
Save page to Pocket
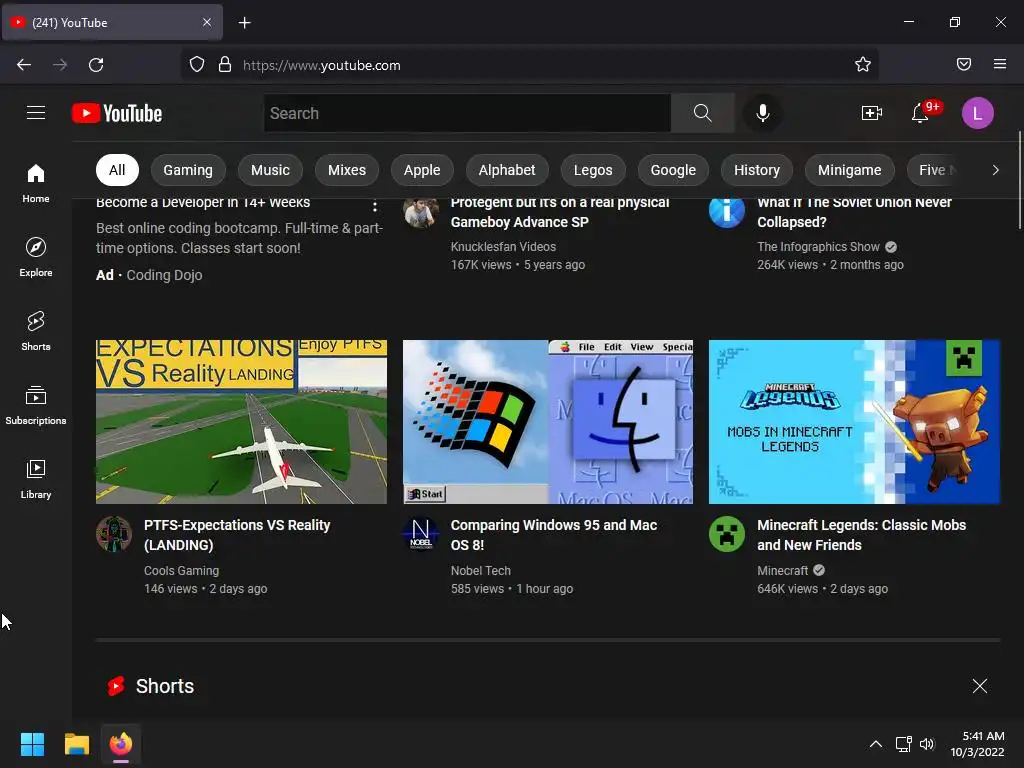[963, 65]
